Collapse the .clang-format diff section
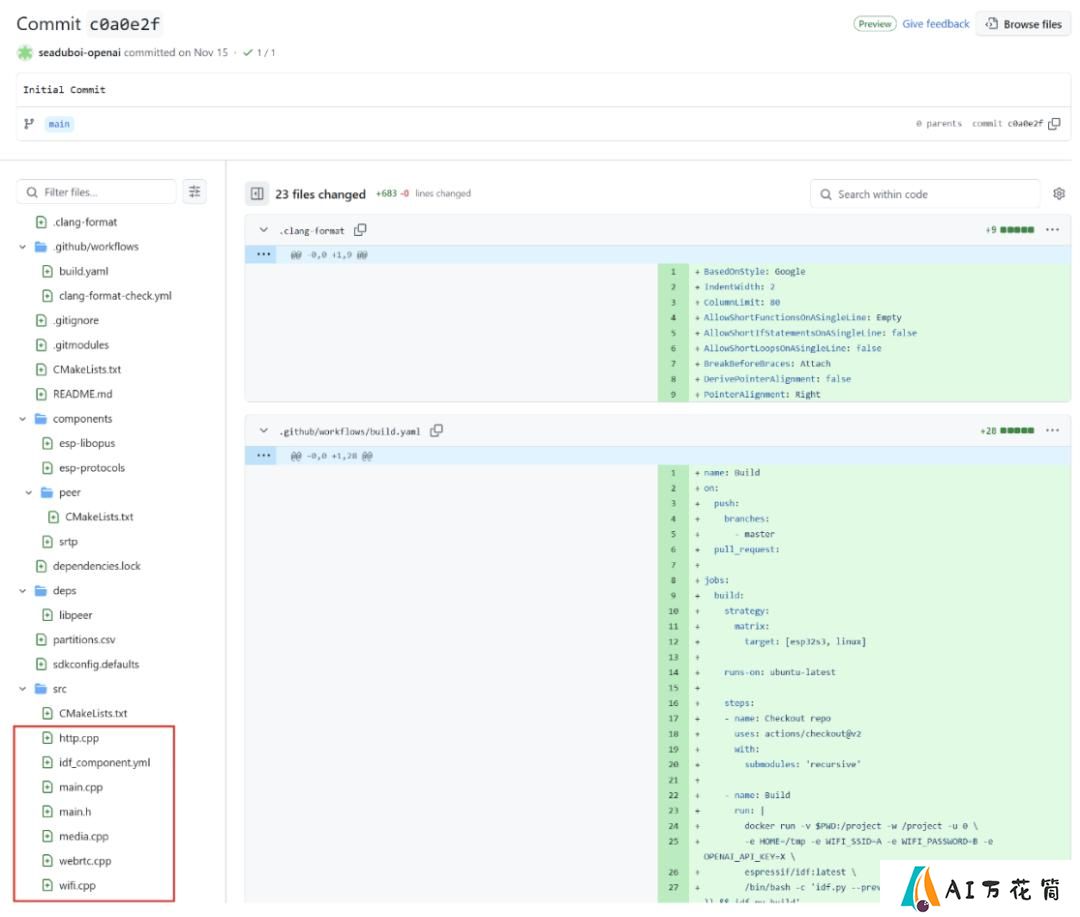 (x=263, y=230)
